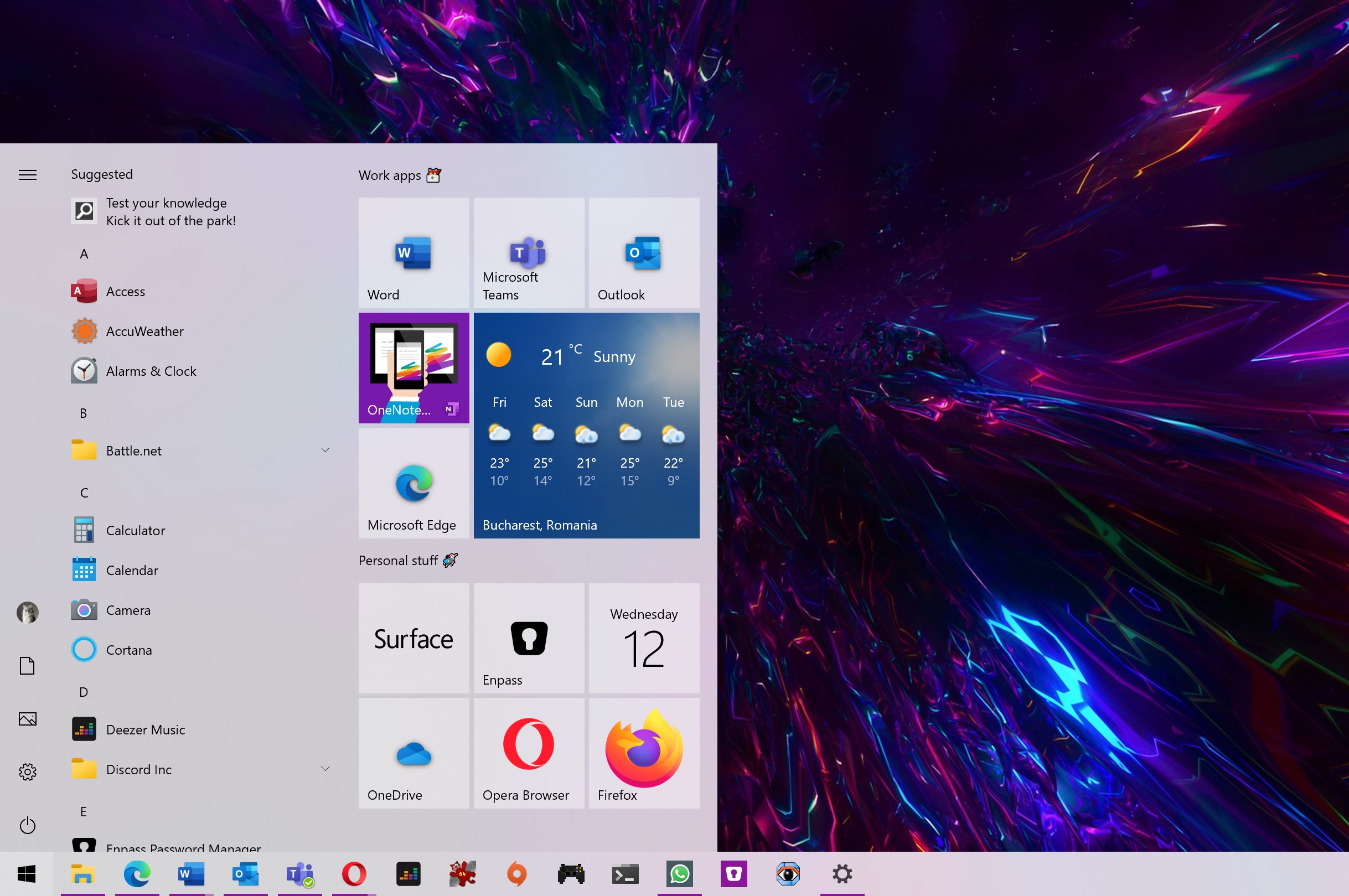
Task: Select the letter C section header
Action: (x=84, y=493)
